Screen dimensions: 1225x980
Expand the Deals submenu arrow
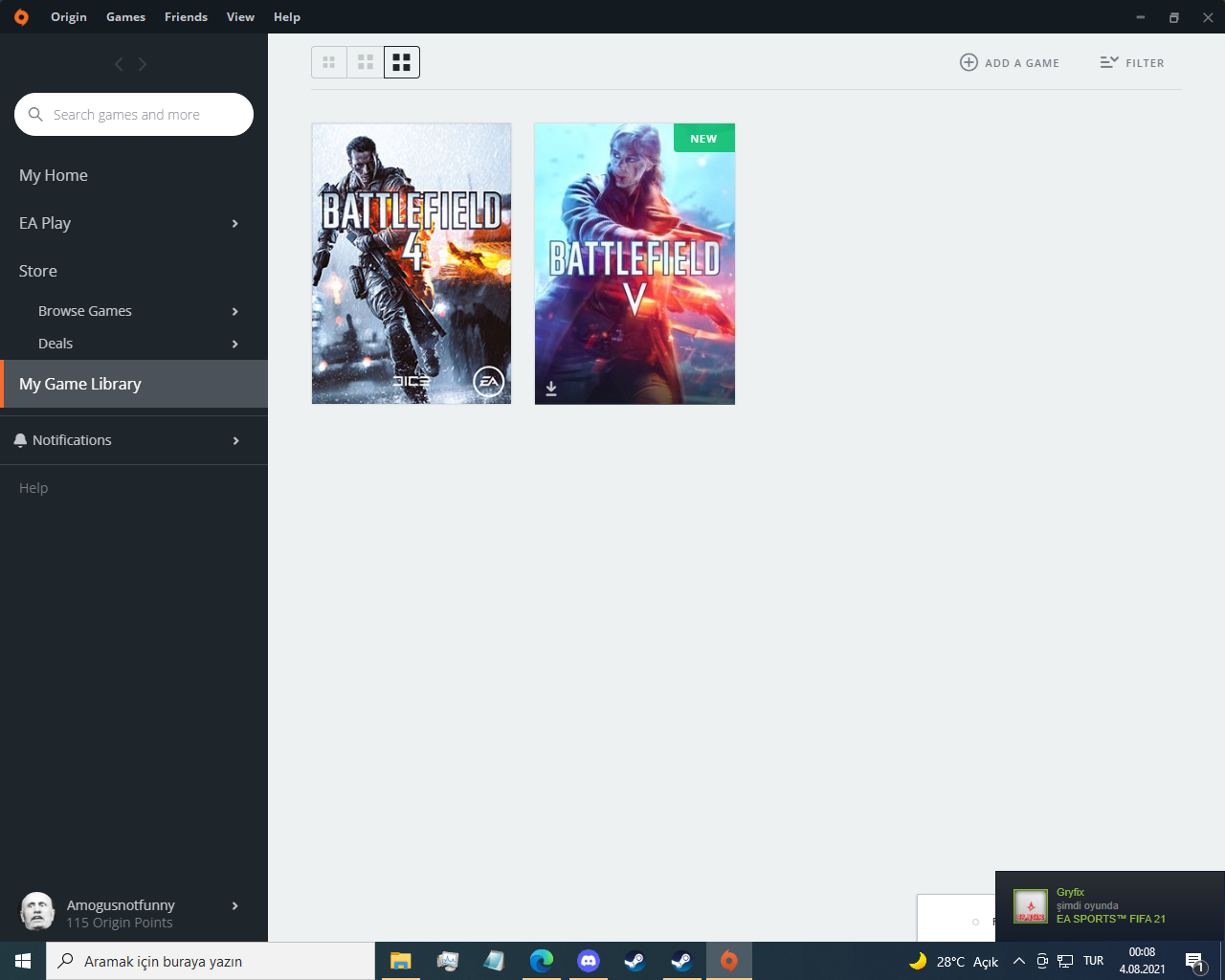[235, 345]
